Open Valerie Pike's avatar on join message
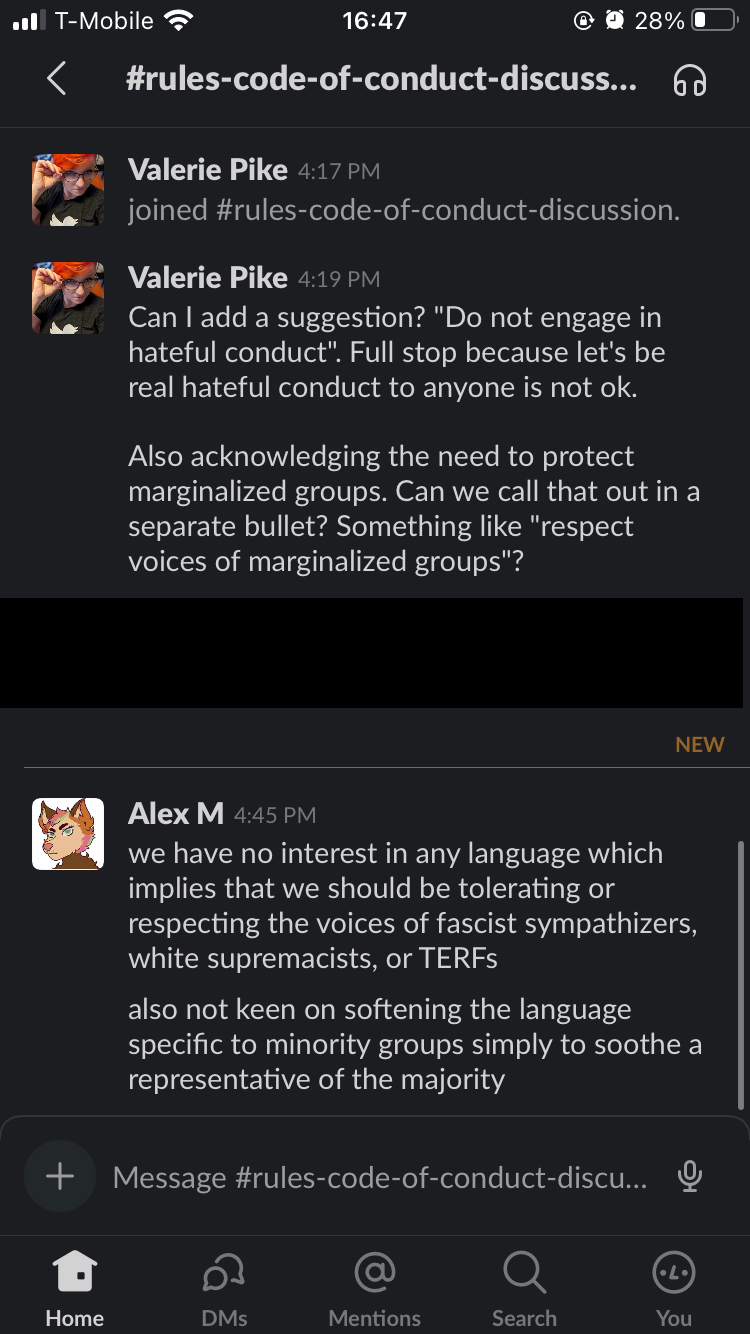The height and width of the screenshot is (1334, 750). 68,190
